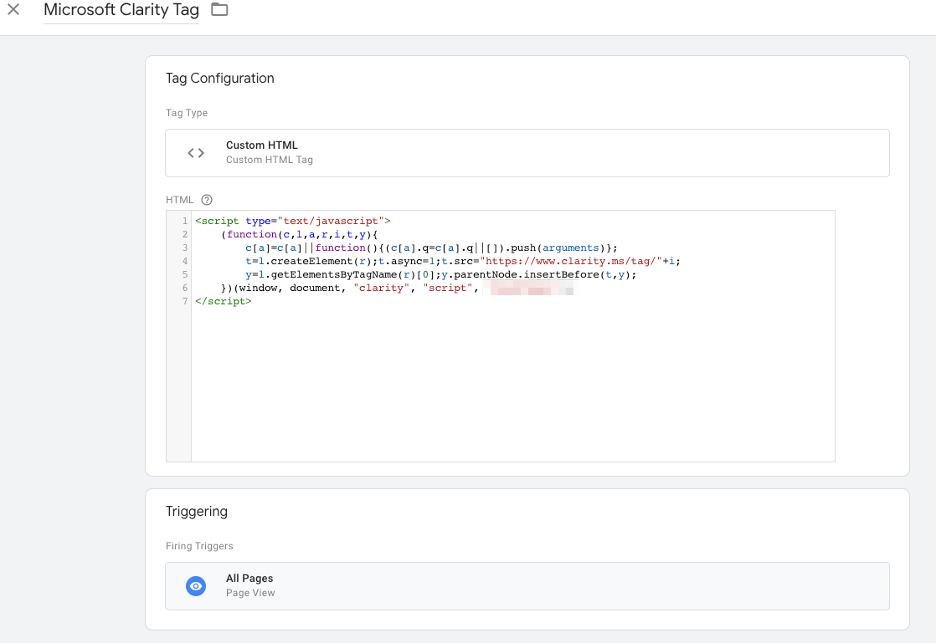The width and height of the screenshot is (936, 644).
Task: Click the HTML field label
Action: coord(179,200)
